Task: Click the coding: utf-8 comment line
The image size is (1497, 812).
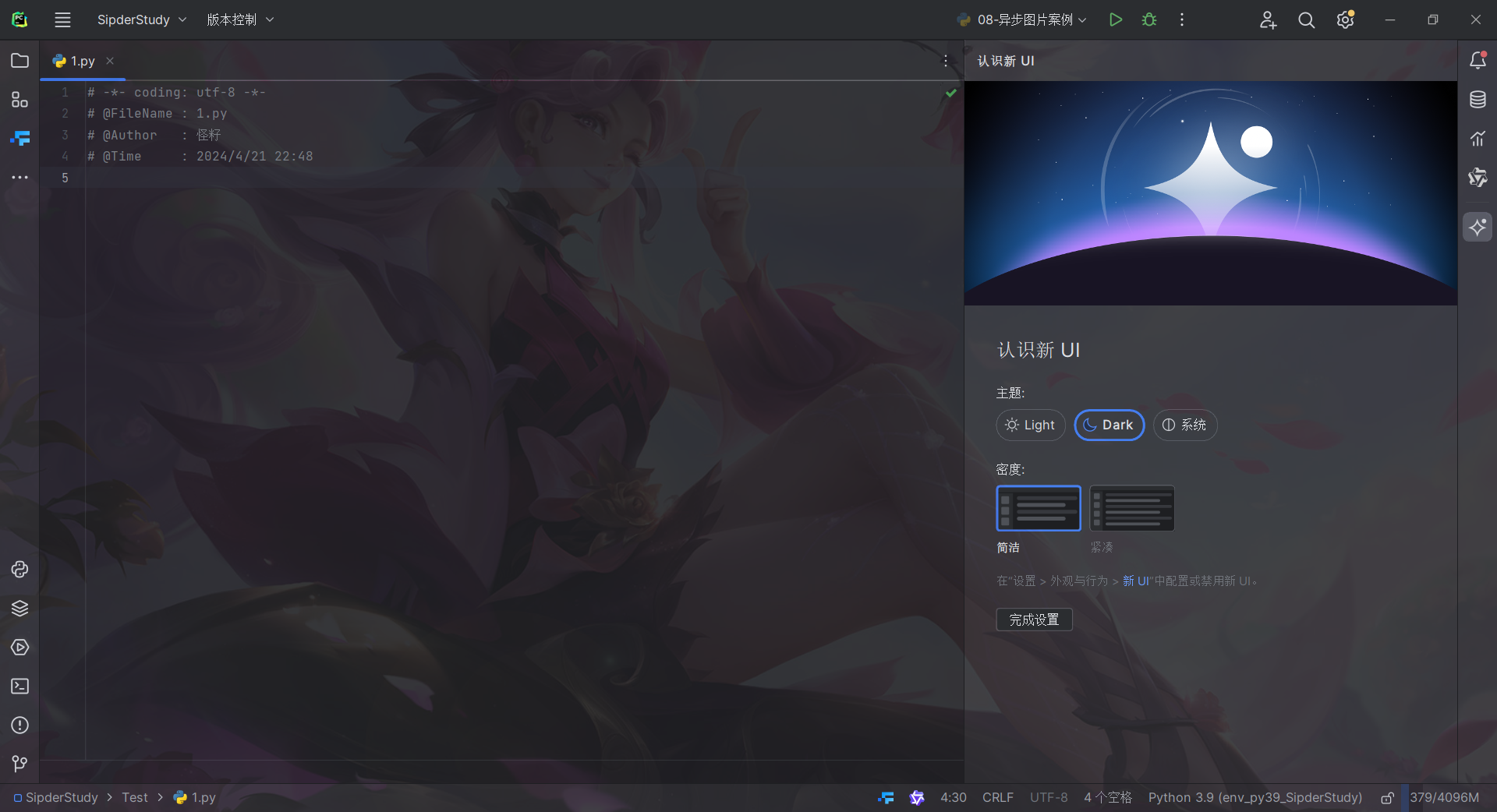Action: 176,93
